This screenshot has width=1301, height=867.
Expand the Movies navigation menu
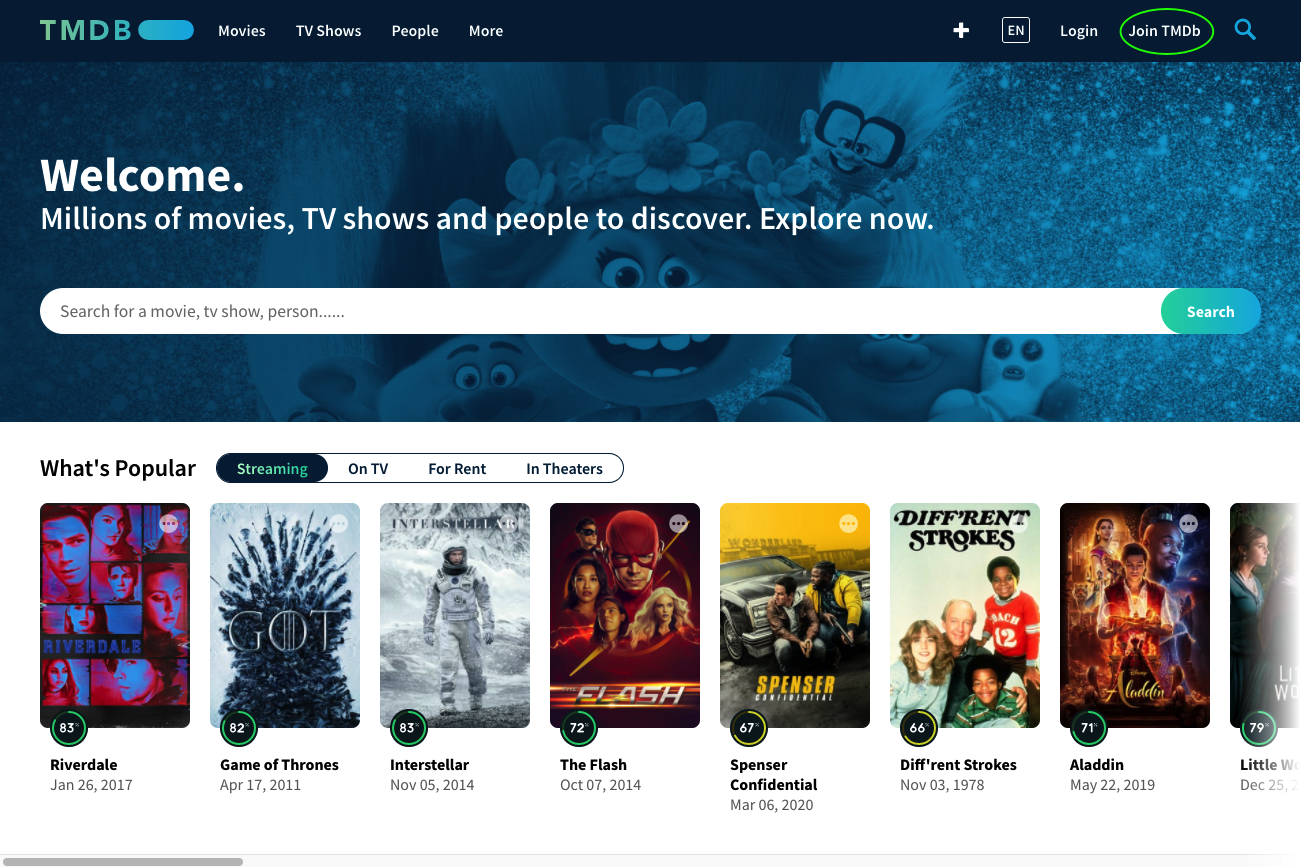point(242,31)
